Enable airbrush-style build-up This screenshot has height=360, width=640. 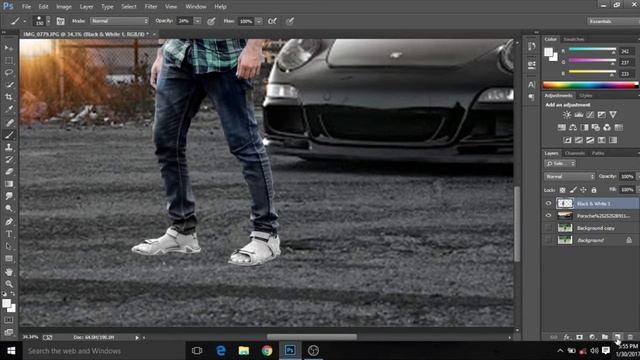click(272, 21)
